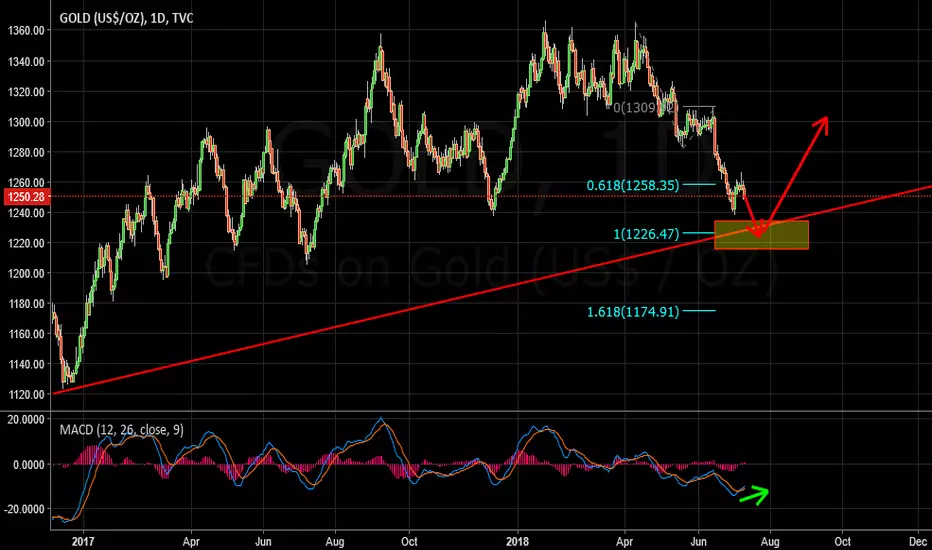
Task: Click the 1200.00 price axis label
Action: click(26, 274)
